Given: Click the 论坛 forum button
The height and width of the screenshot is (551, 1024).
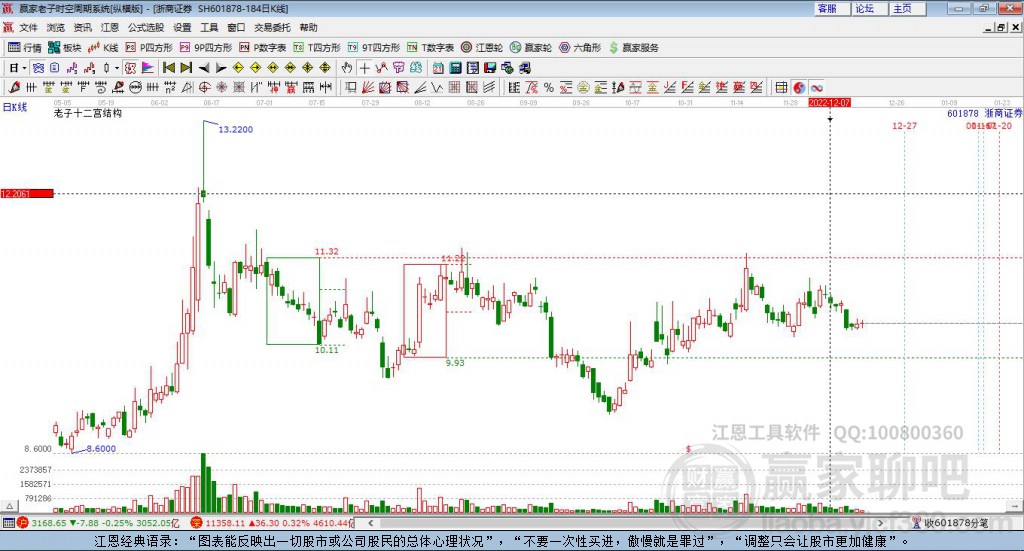Looking at the screenshot, I should click(x=869, y=8).
